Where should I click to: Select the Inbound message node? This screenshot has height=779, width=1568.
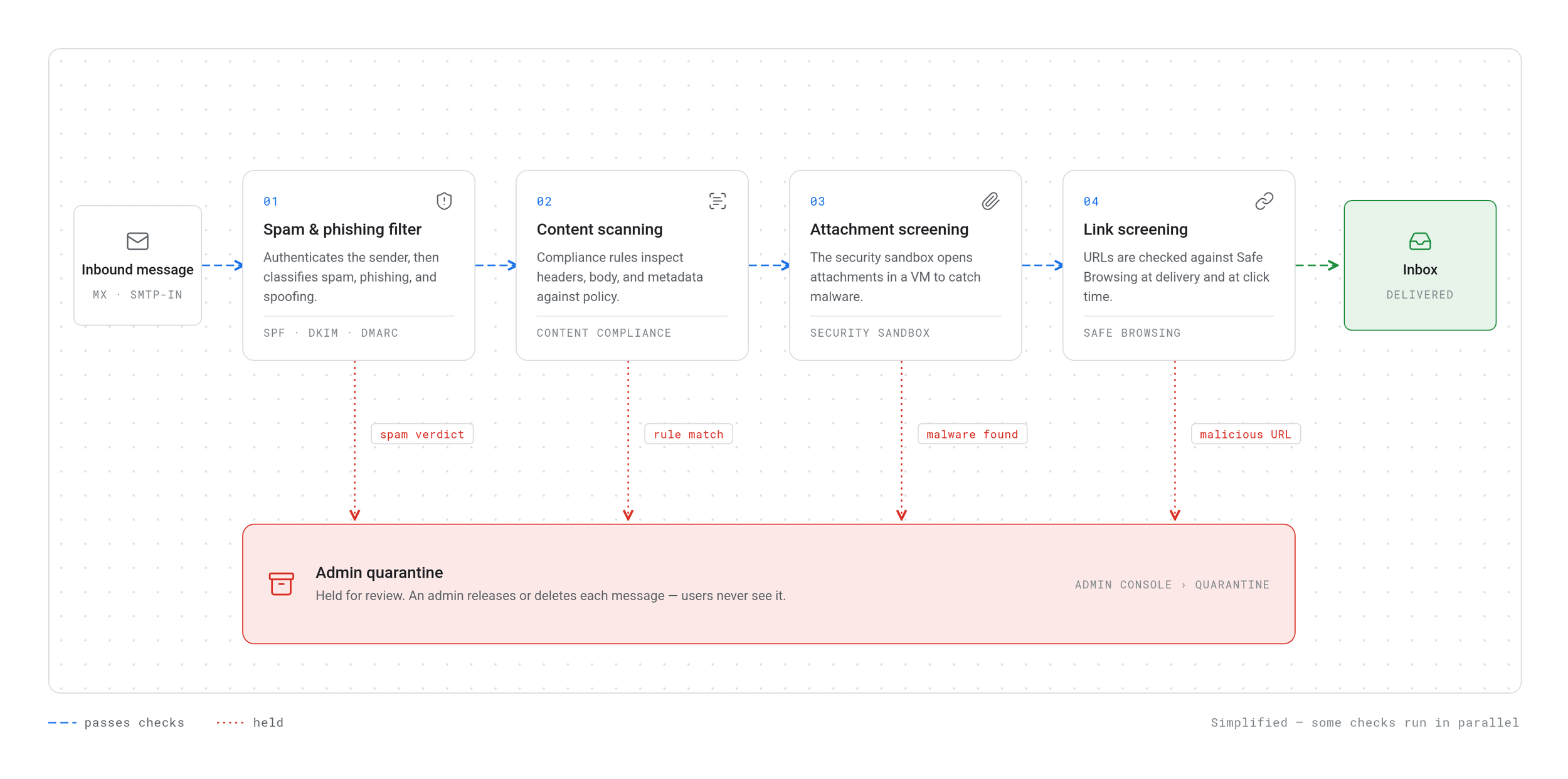137,265
